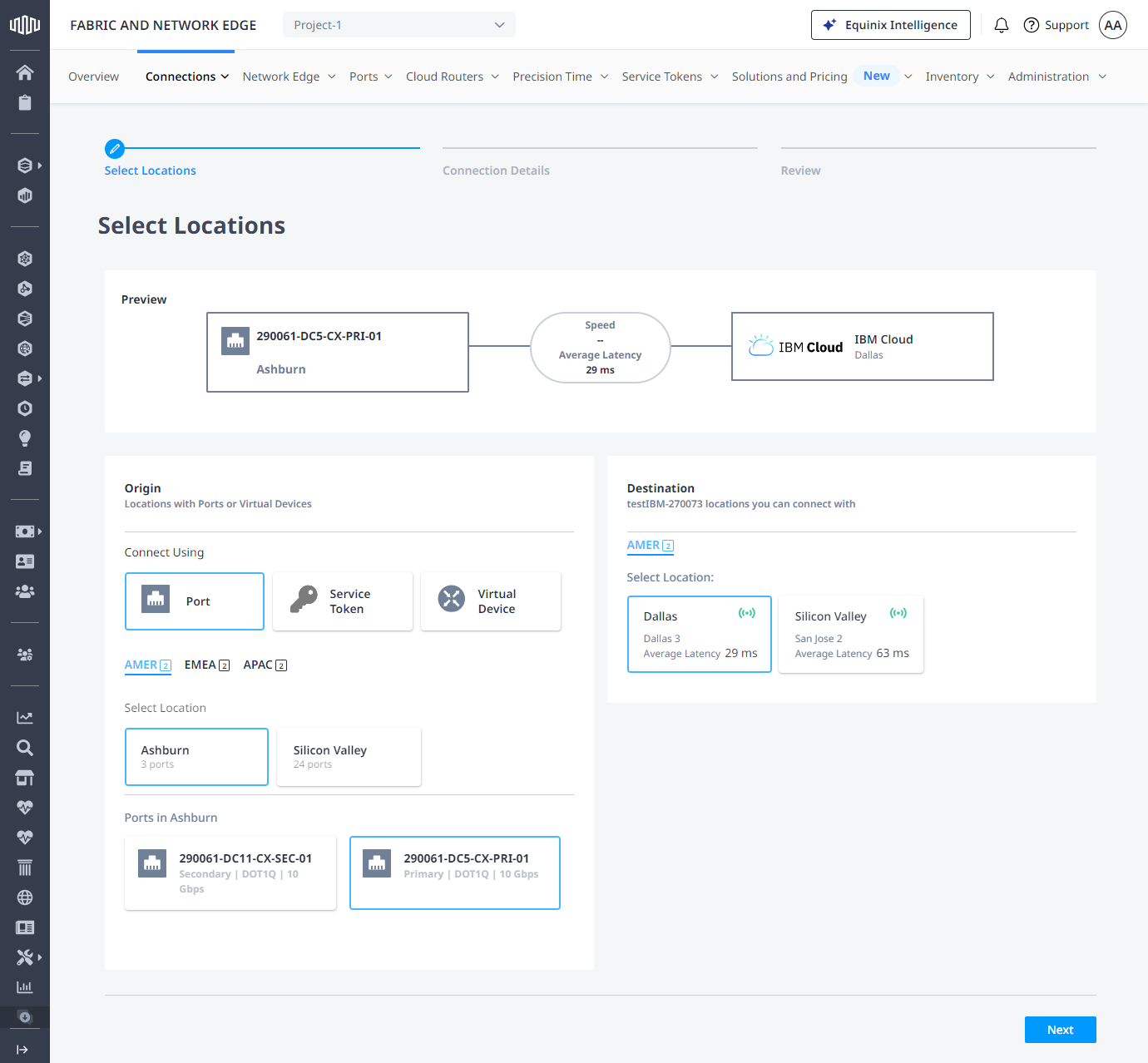Select the Ashburn origin location card
Viewport: 1148px width, 1063px height.
pos(196,757)
